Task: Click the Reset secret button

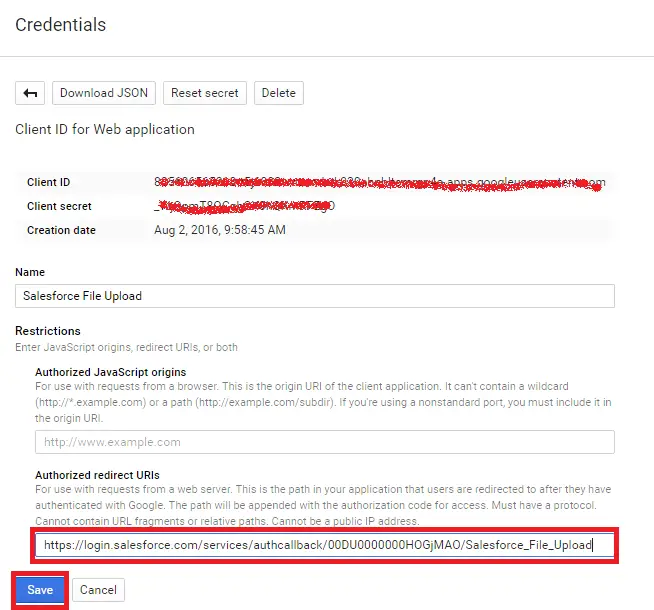Action: 205,93
